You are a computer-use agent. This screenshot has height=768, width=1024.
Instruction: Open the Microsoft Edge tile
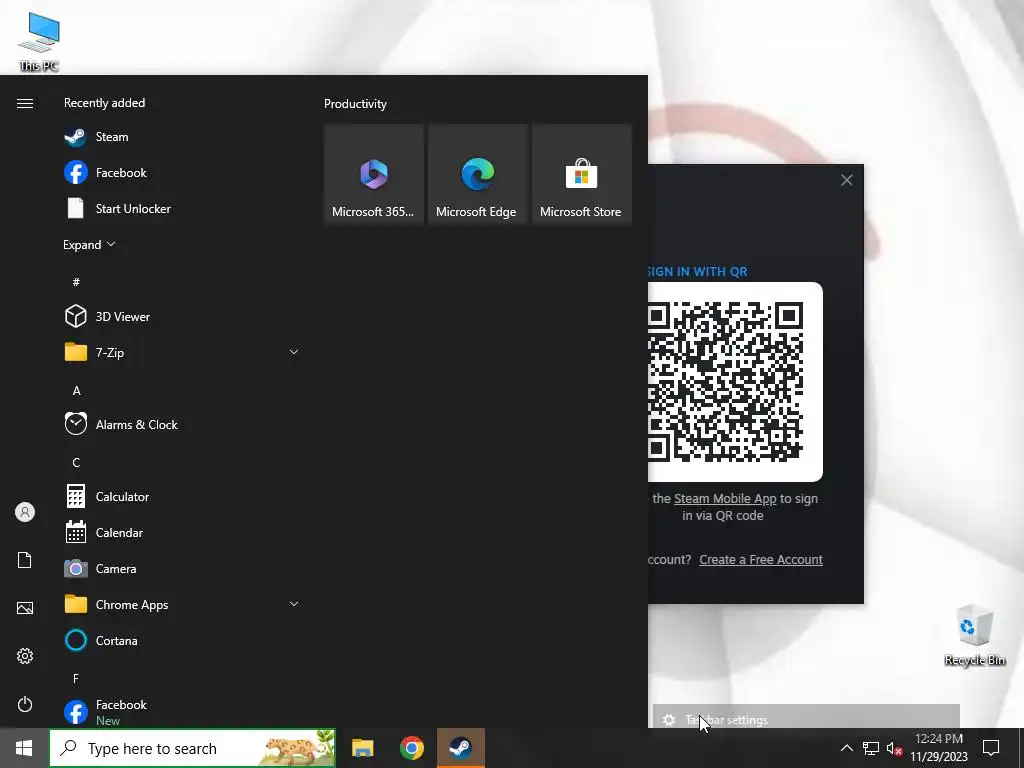[477, 174]
